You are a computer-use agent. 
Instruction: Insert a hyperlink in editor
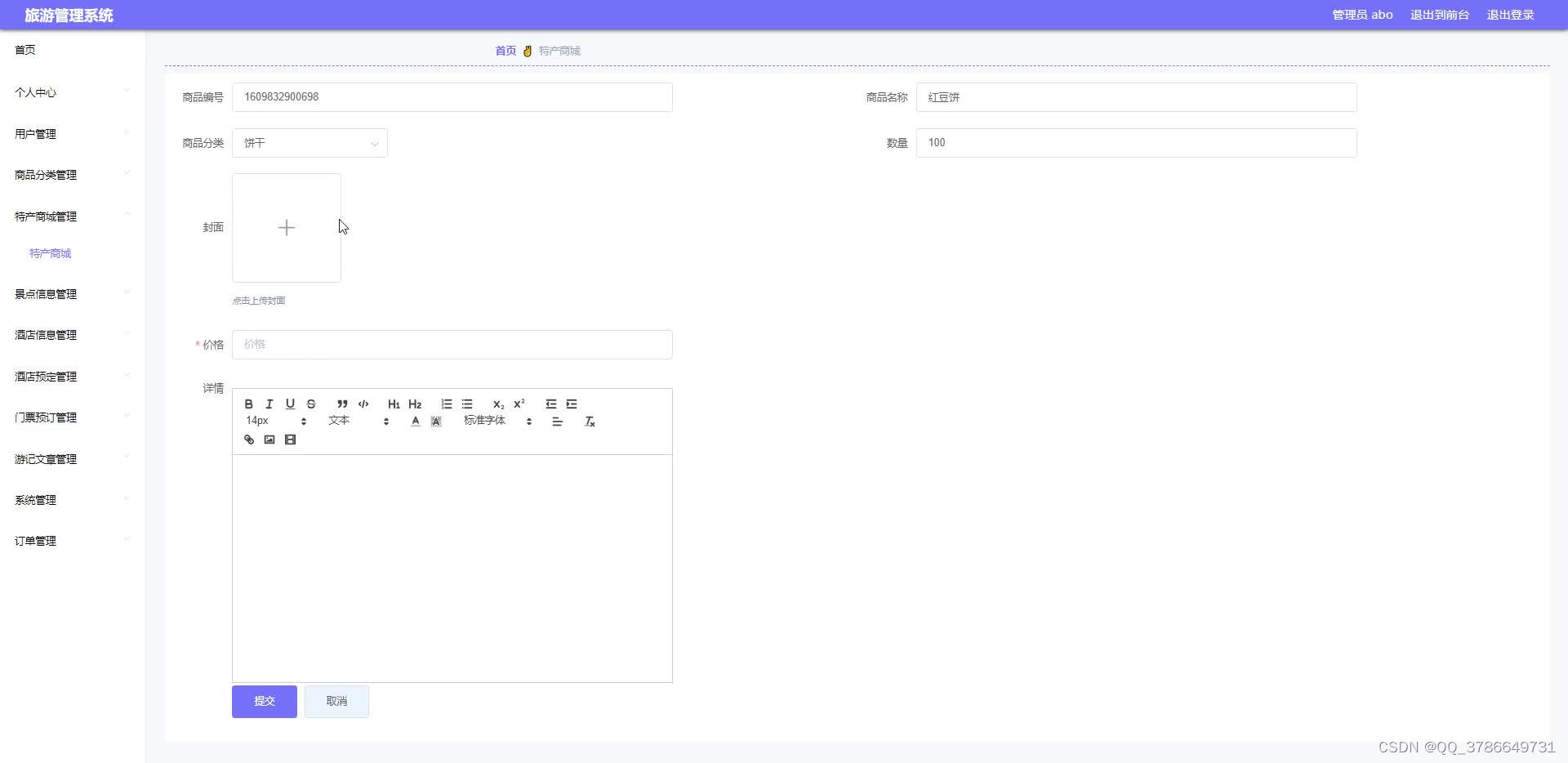coord(249,440)
